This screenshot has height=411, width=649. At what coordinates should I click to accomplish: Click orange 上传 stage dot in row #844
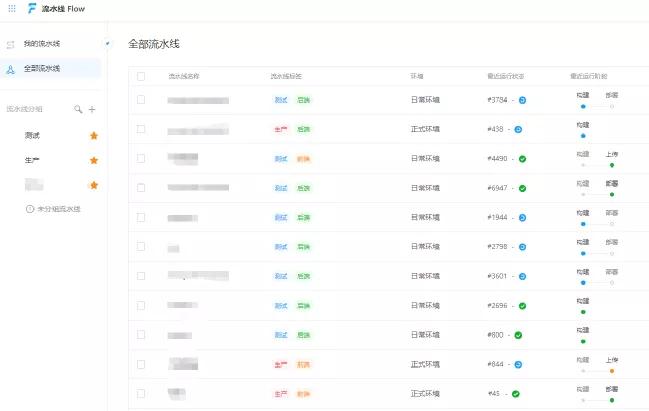(x=612, y=371)
